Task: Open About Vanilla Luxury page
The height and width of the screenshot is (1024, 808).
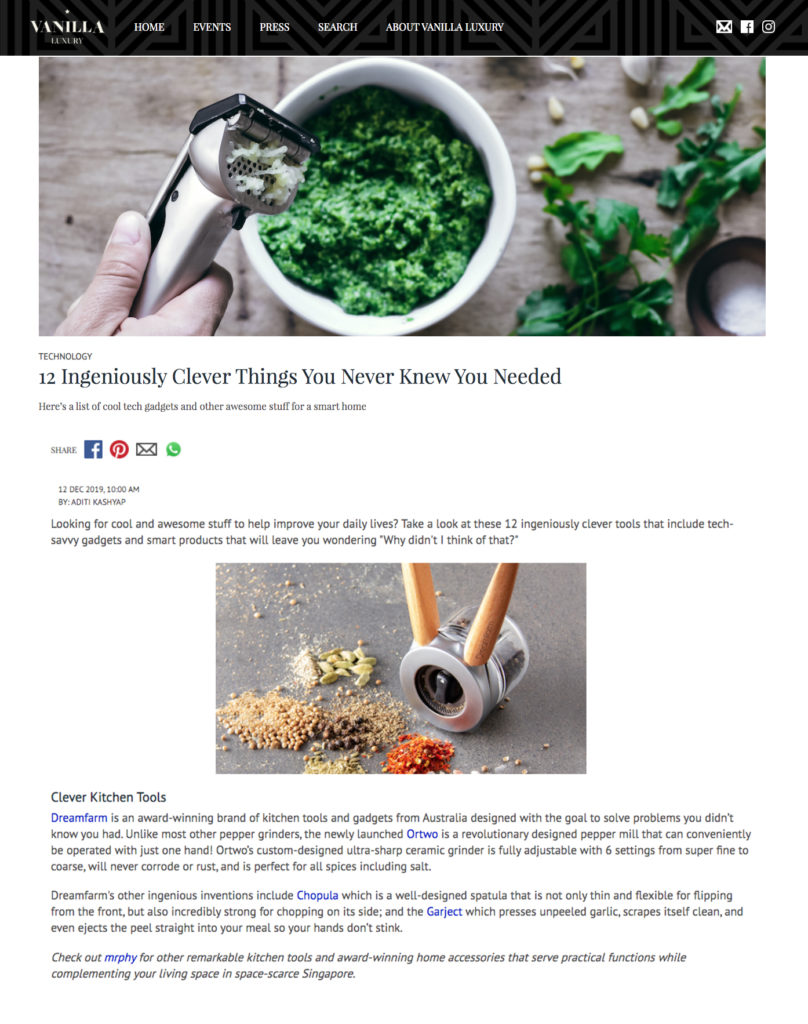Action: pos(445,27)
